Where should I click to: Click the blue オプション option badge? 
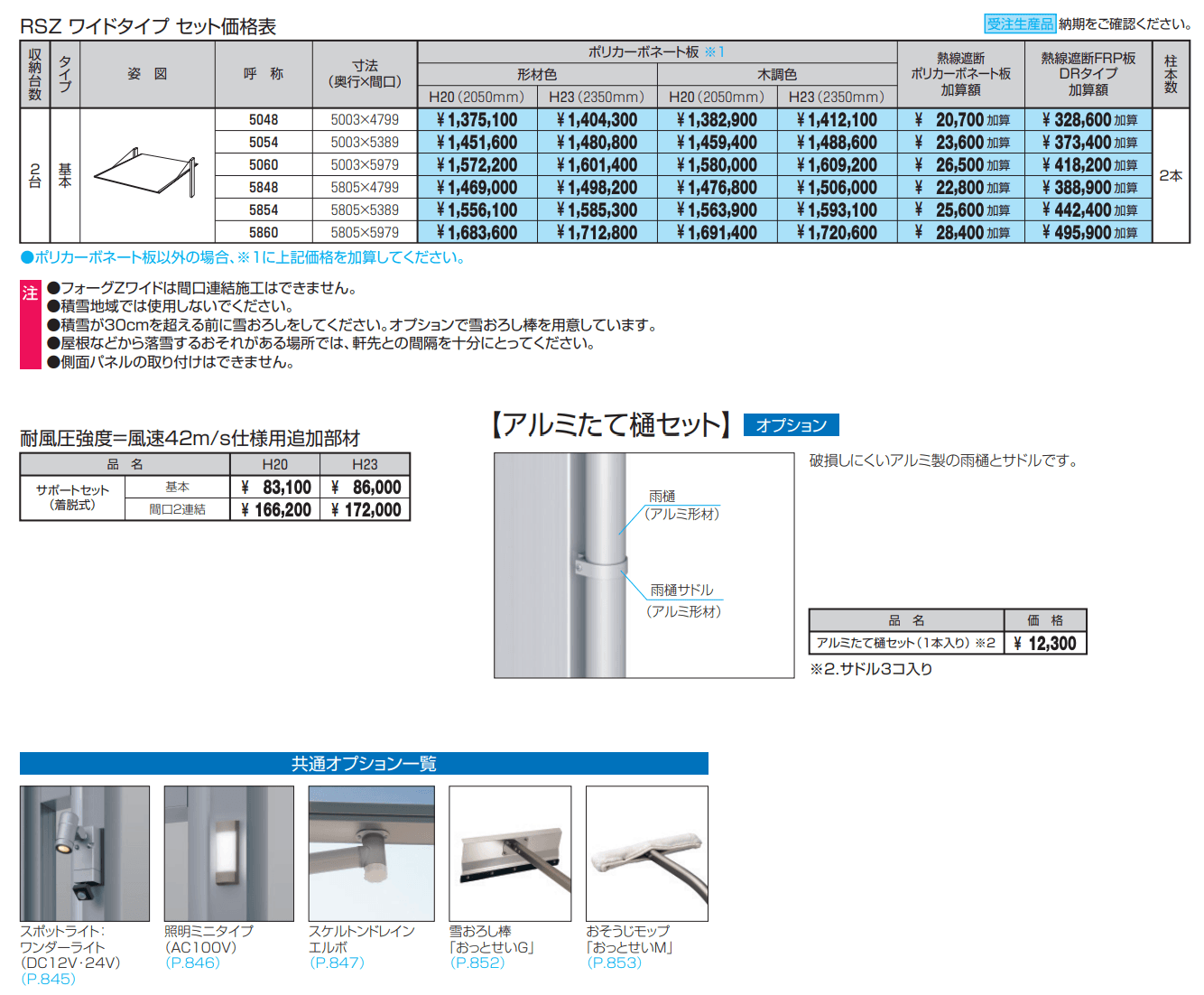pos(791,424)
